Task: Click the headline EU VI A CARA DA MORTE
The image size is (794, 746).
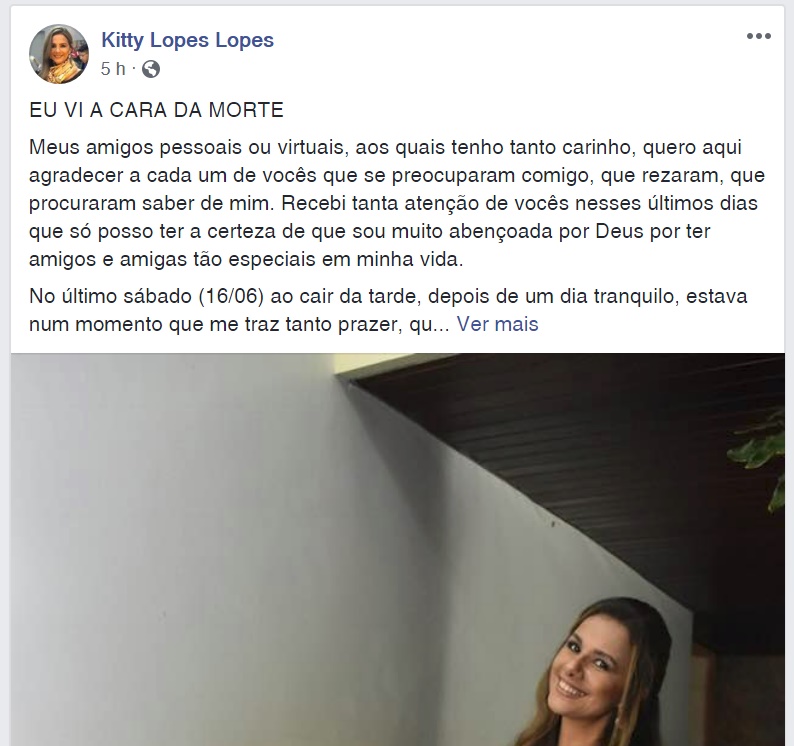Action: (156, 110)
